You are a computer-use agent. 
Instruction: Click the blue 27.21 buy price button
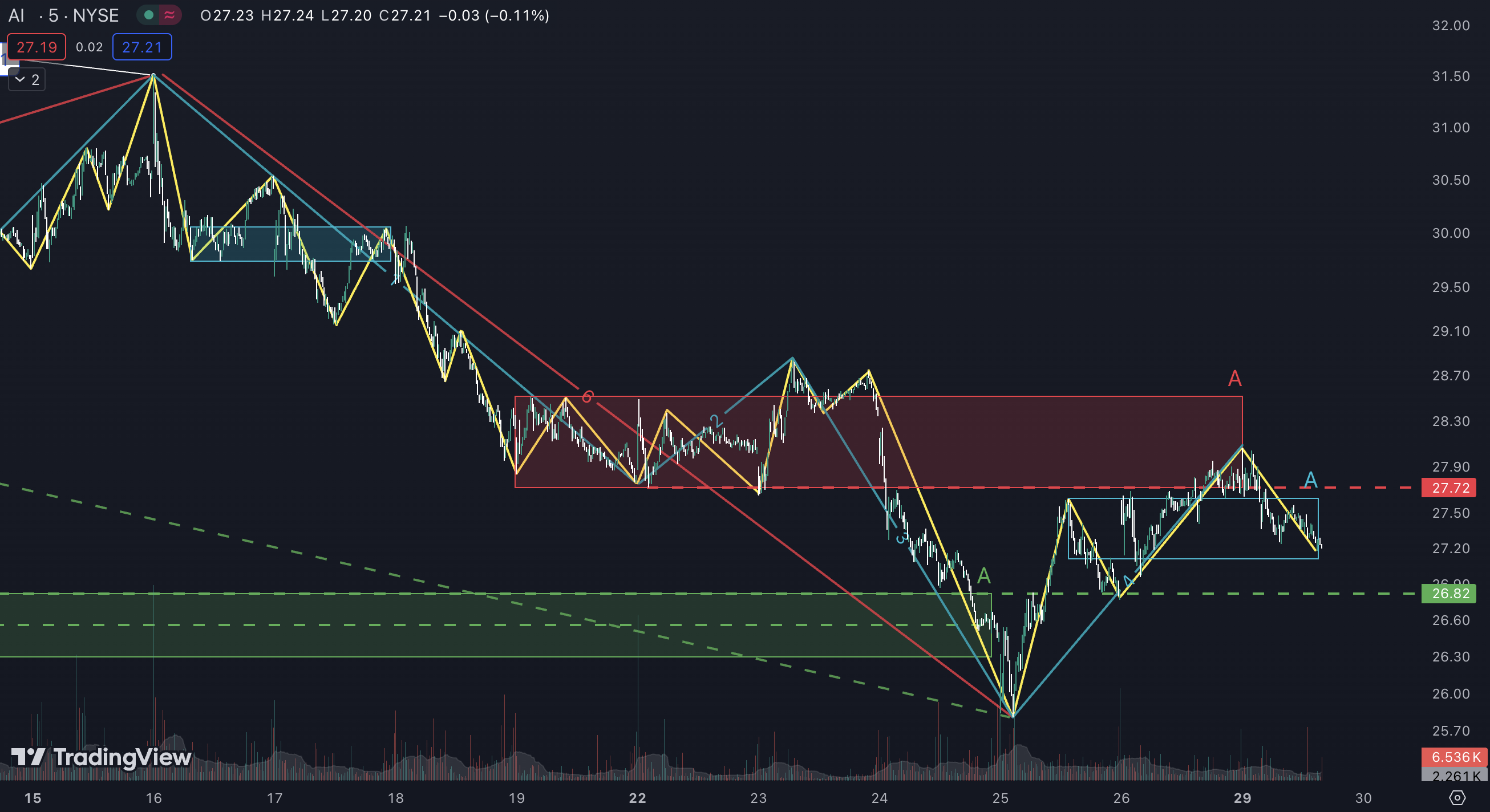tap(141, 47)
